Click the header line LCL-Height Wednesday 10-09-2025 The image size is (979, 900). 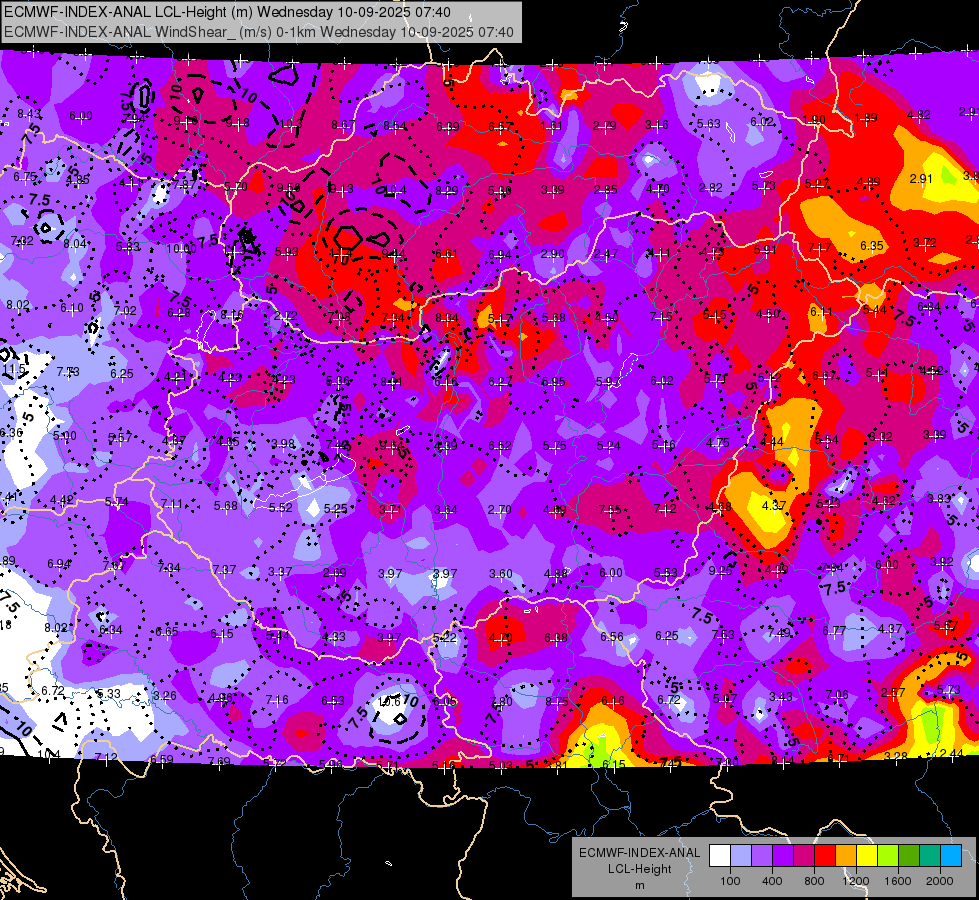click(227, 12)
